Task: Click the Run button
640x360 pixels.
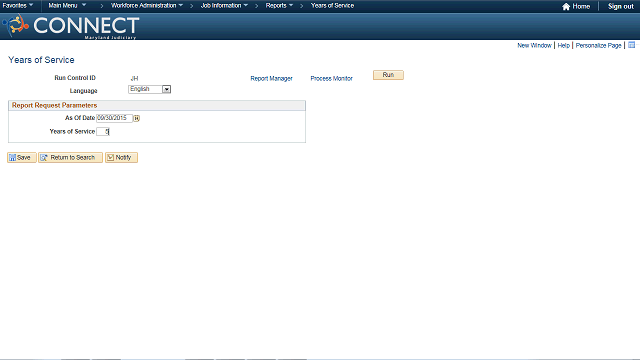Action: pos(388,75)
